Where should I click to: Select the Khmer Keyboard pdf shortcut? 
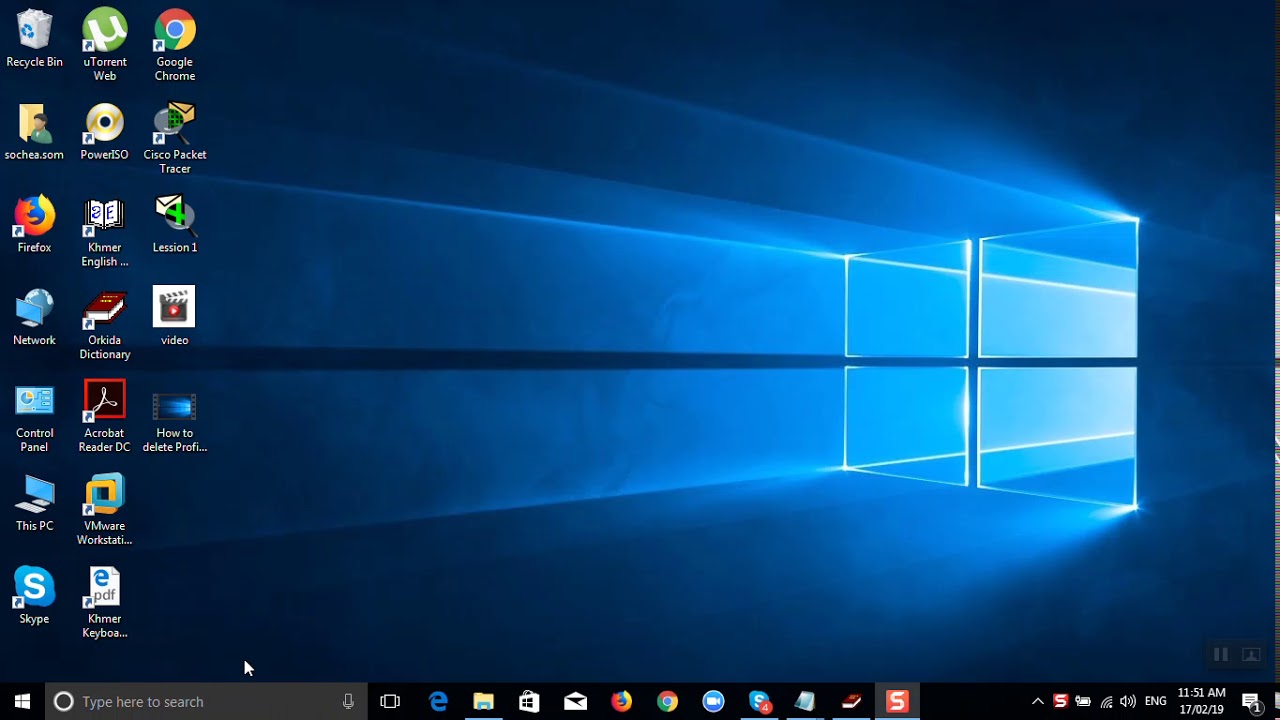tap(104, 603)
